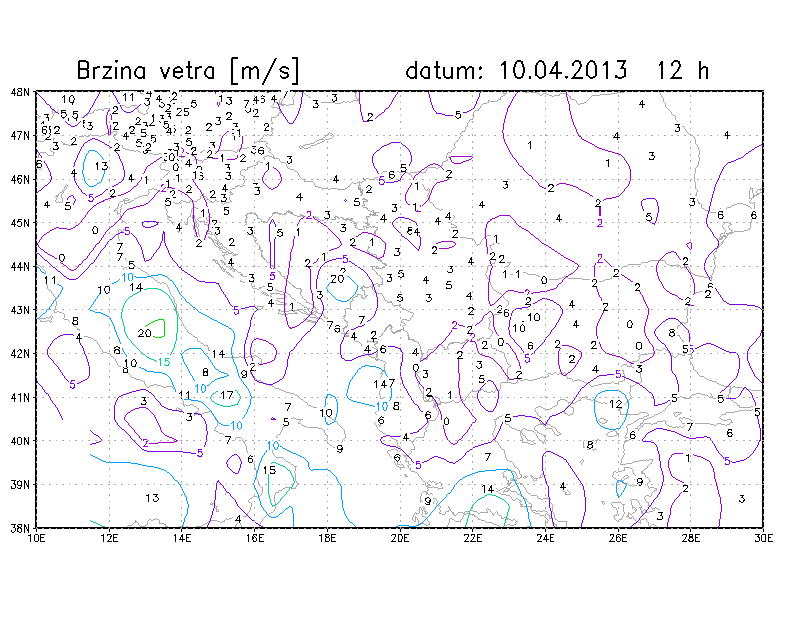Select the 39N latitude axis label
800x618 pixels.
(x=20, y=484)
